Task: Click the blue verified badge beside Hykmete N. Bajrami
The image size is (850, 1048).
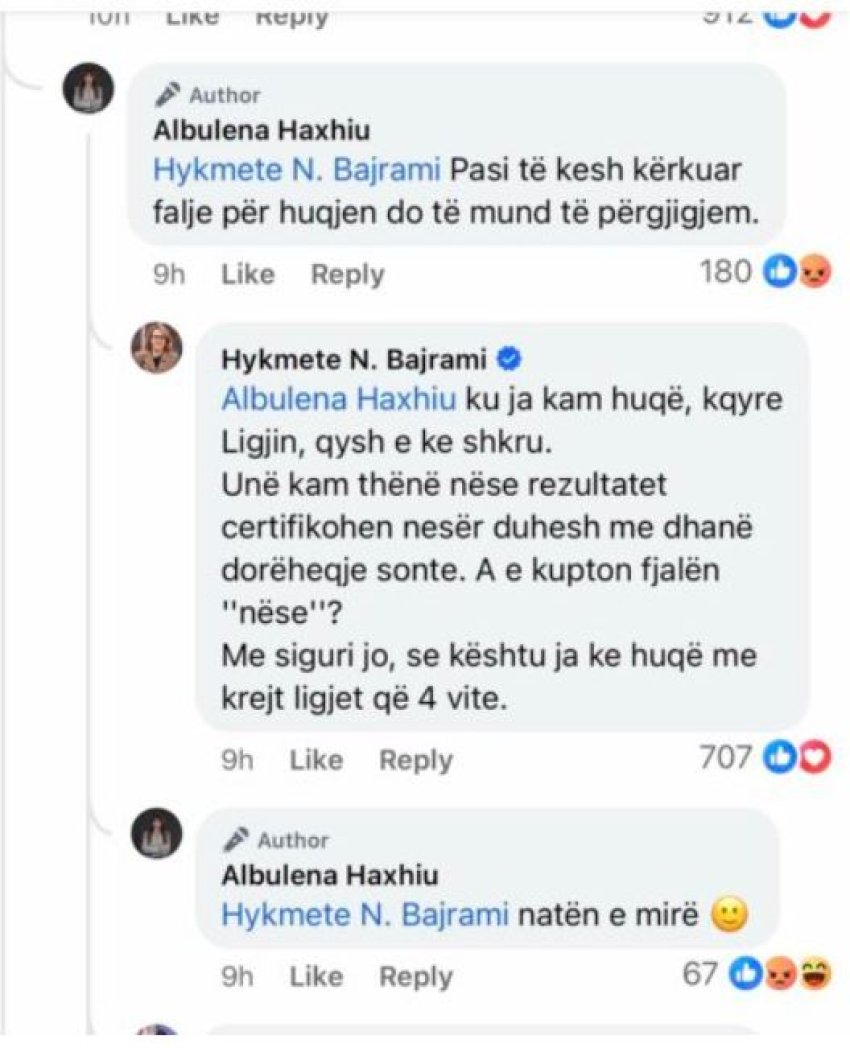Action: (x=509, y=358)
